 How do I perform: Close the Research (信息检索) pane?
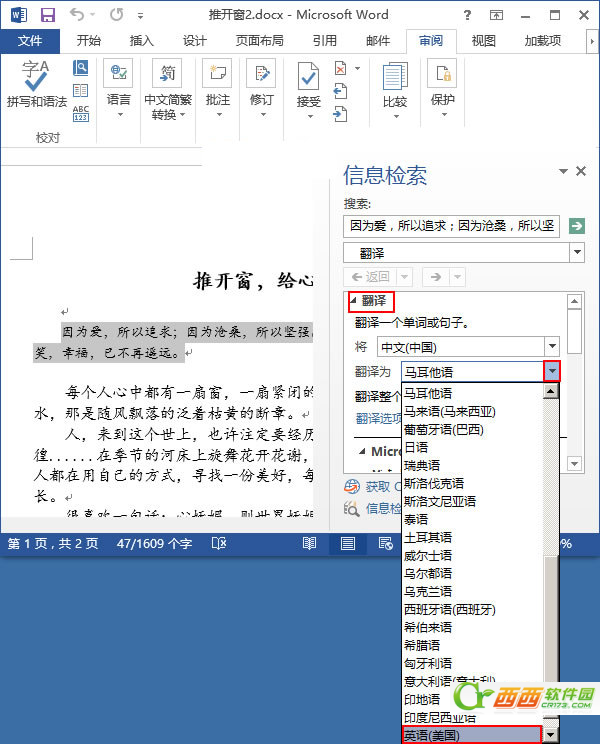(581, 171)
